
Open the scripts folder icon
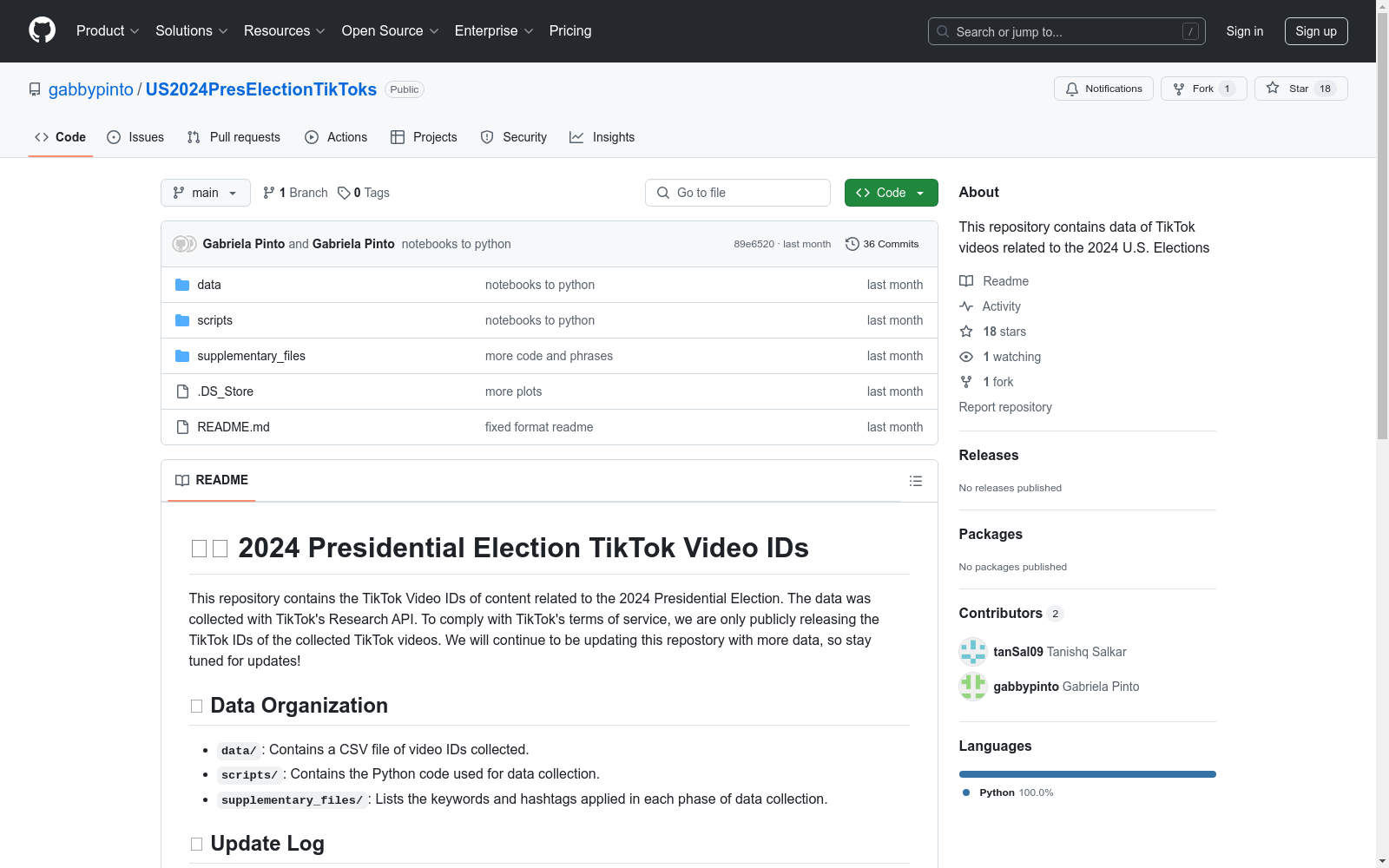[x=182, y=320]
